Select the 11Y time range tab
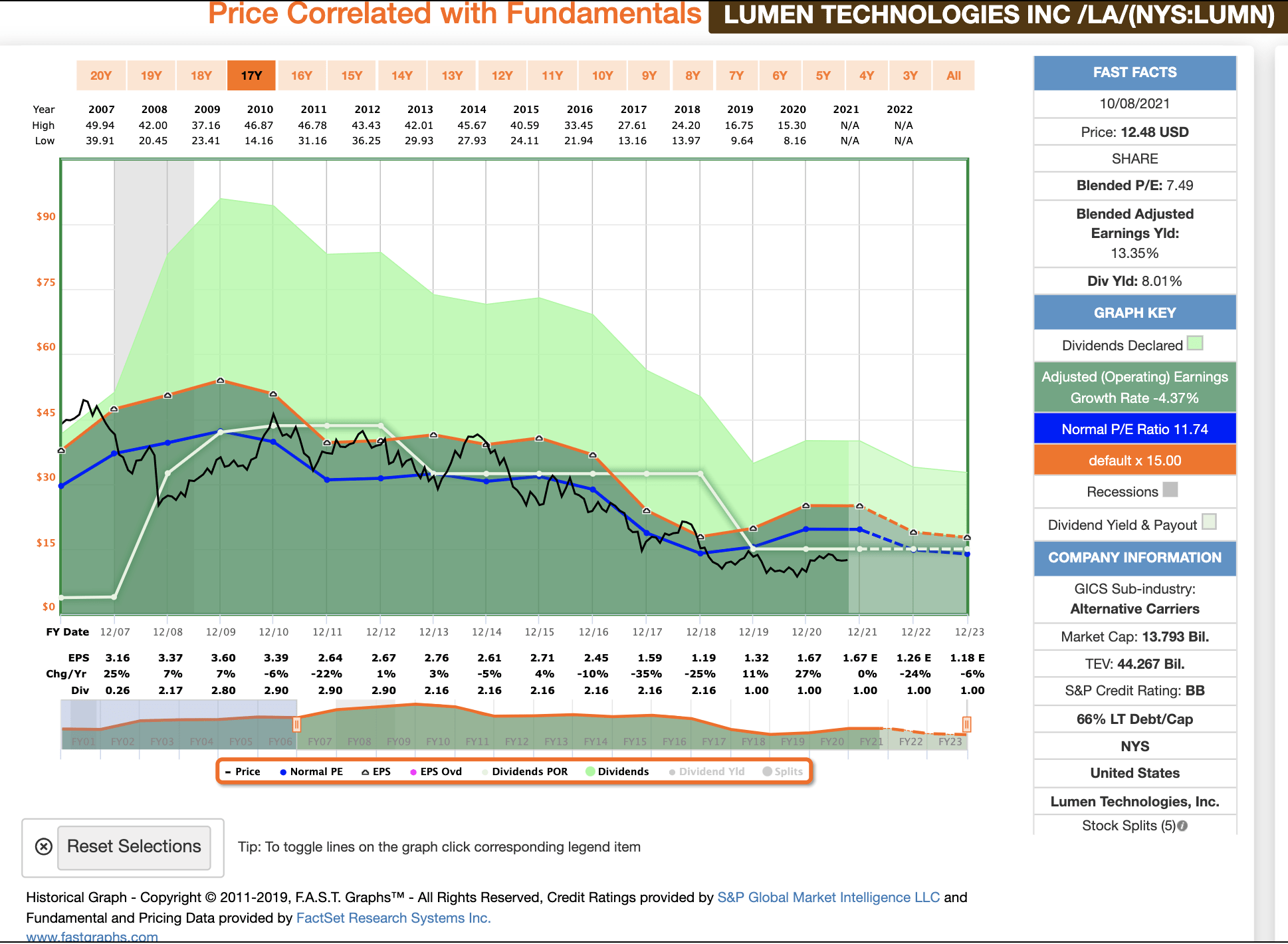The width and height of the screenshot is (1288, 944). coord(552,75)
